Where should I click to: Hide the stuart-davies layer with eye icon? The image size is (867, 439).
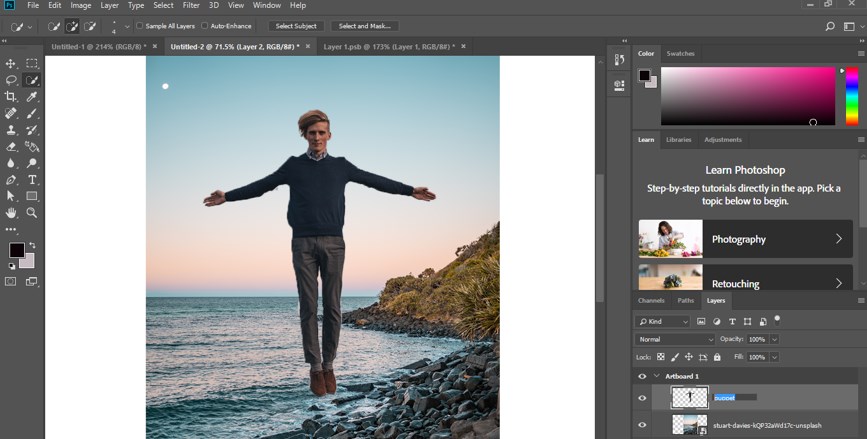coord(642,425)
